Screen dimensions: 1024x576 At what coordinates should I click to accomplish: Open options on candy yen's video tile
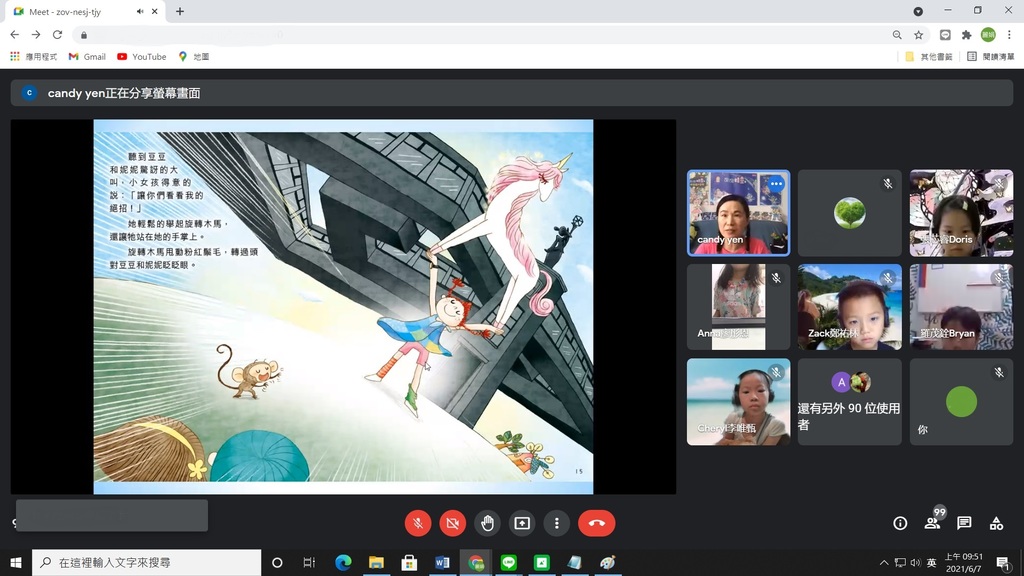[776, 184]
